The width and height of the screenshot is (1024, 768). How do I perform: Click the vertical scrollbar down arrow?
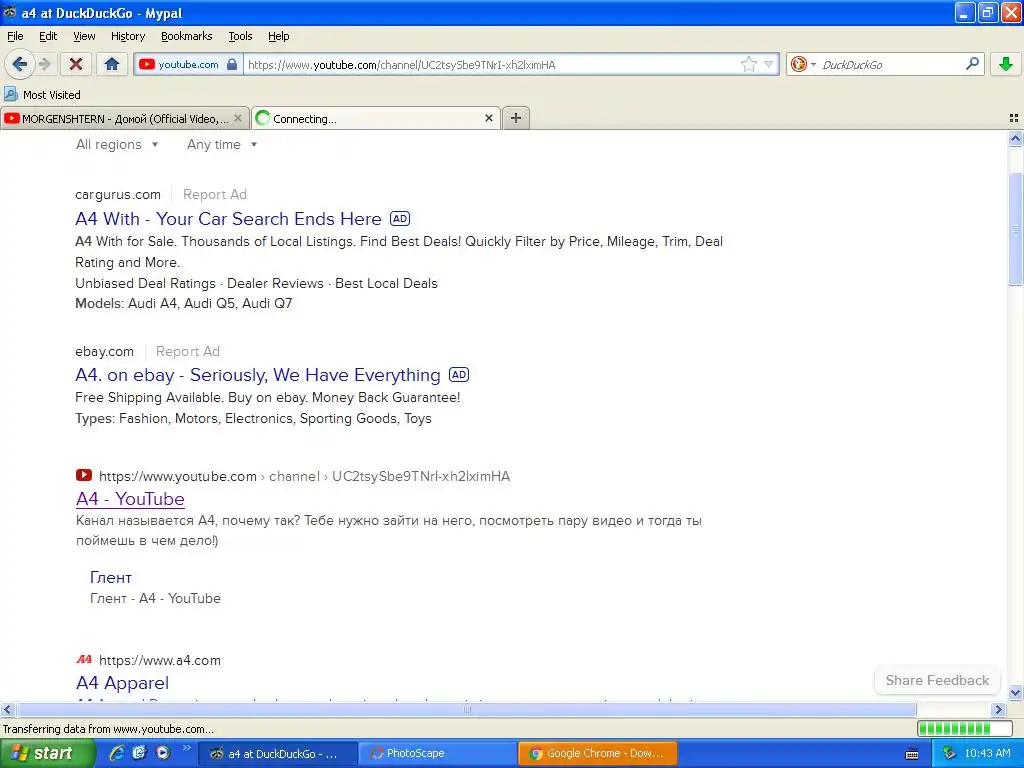[1015, 692]
